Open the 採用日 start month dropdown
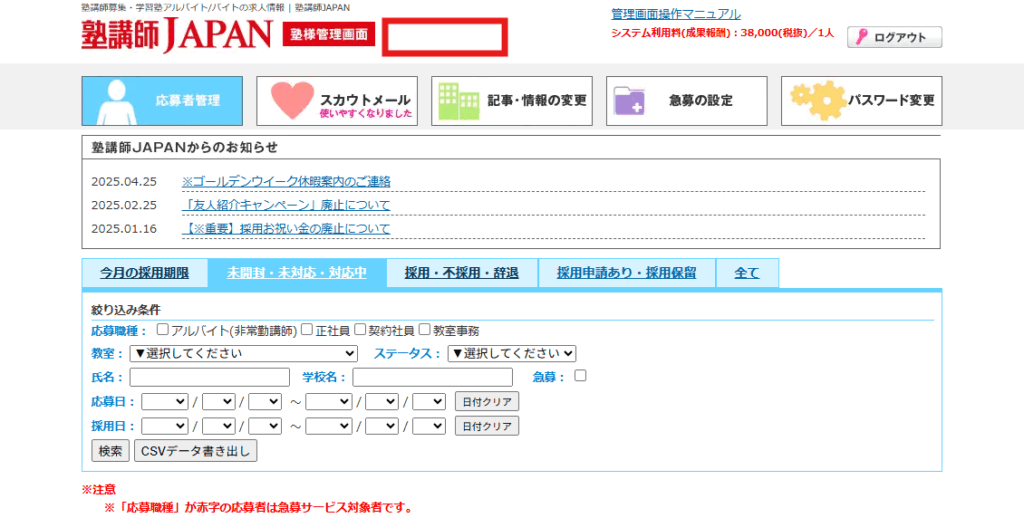The width and height of the screenshot is (1024, 518). (x=218, y=426)
